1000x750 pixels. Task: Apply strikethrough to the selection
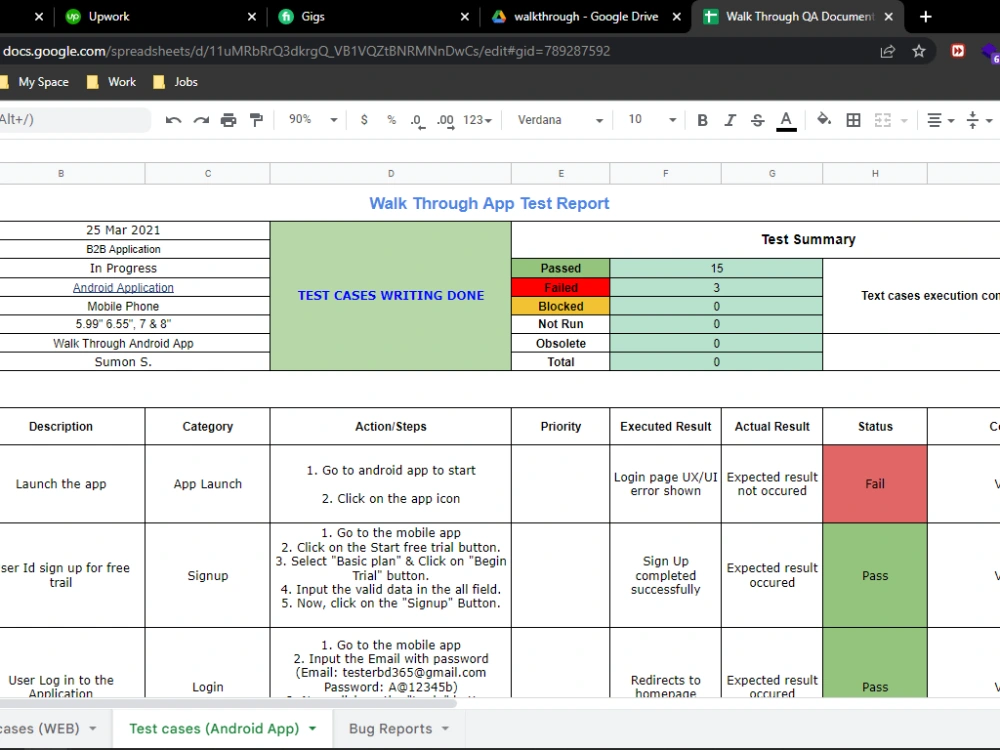[x=757, y=119]
